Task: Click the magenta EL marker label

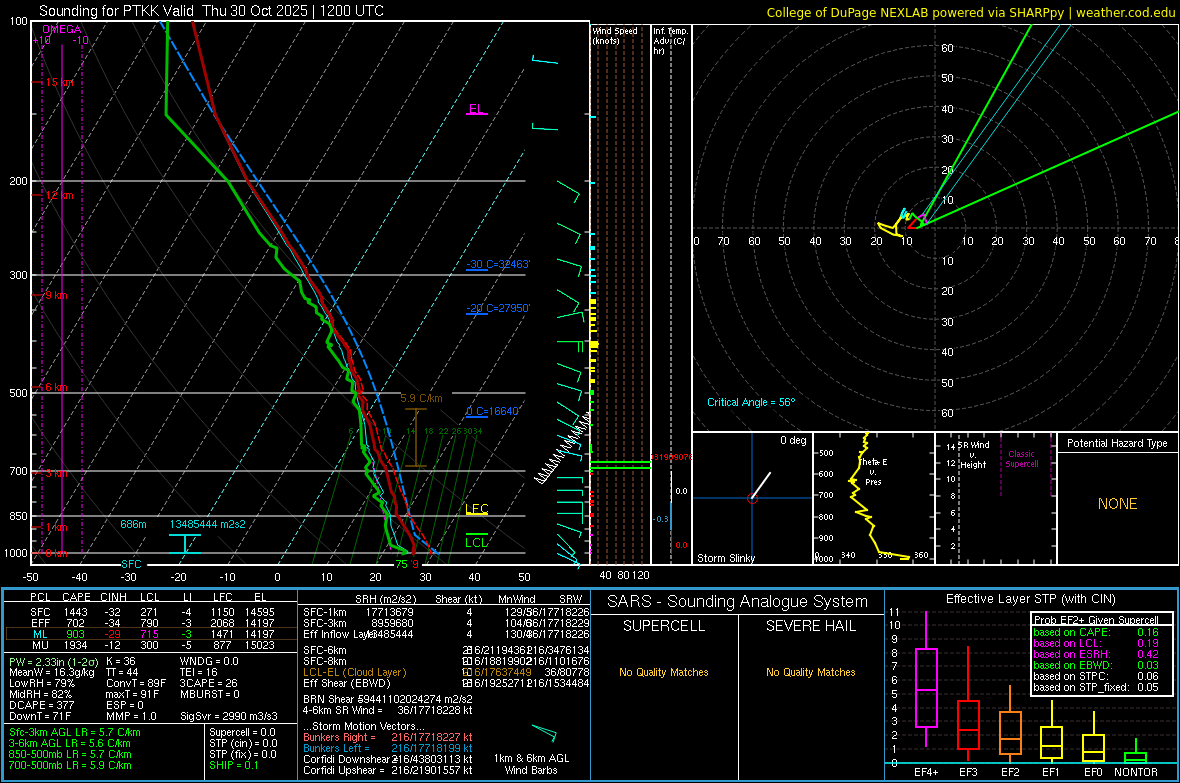Action: (476, 108)
